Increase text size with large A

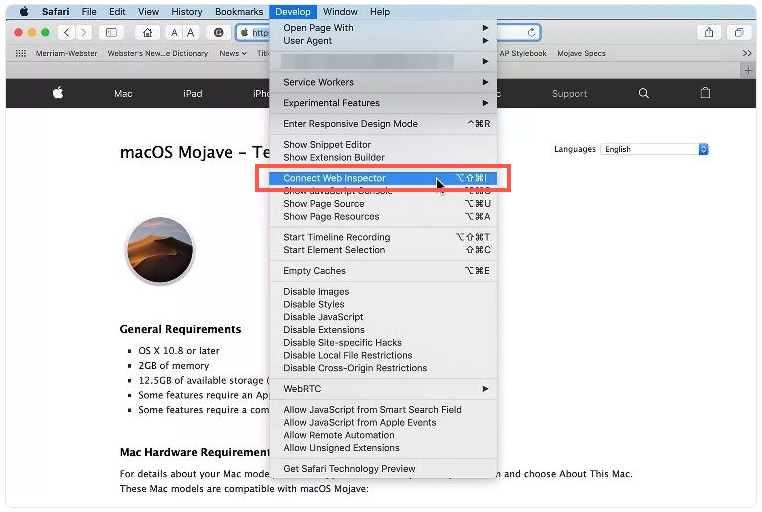tap(190, 33)
